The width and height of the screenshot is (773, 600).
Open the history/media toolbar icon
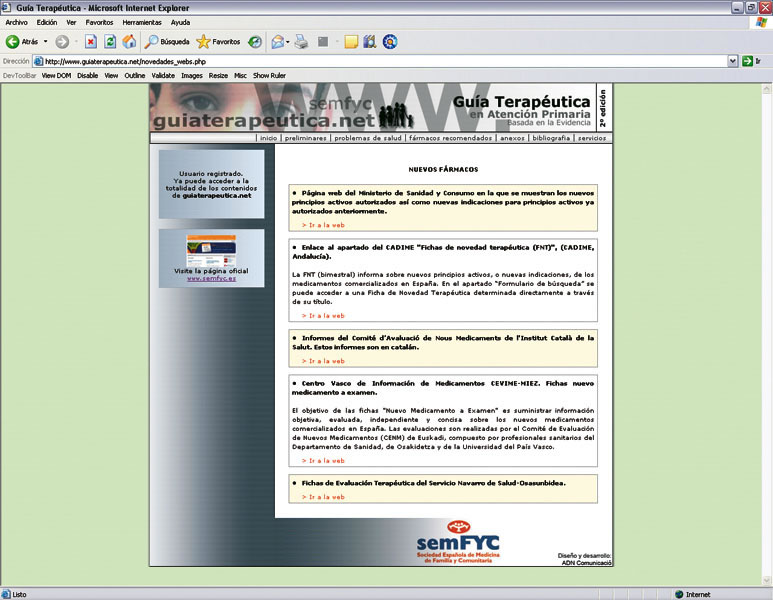255,42
